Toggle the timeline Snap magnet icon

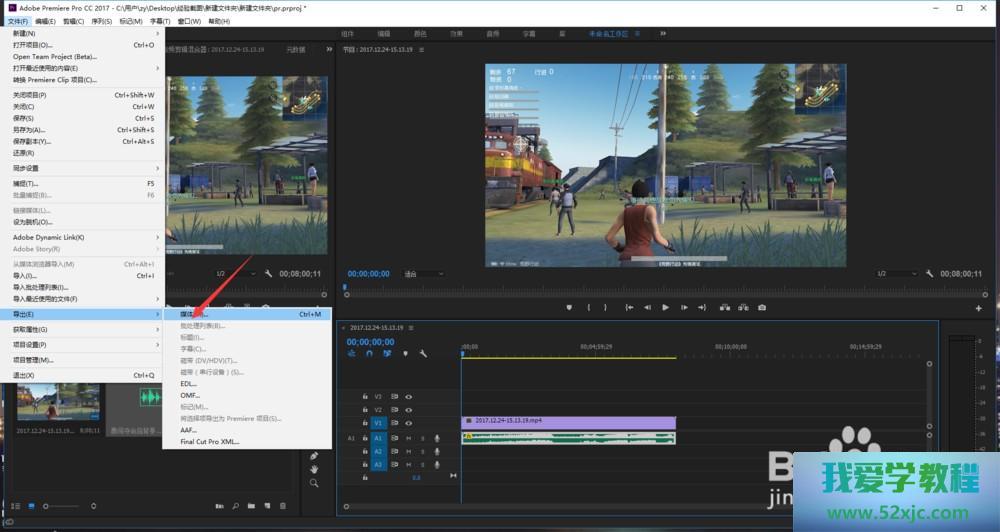[x=369, y=353]
